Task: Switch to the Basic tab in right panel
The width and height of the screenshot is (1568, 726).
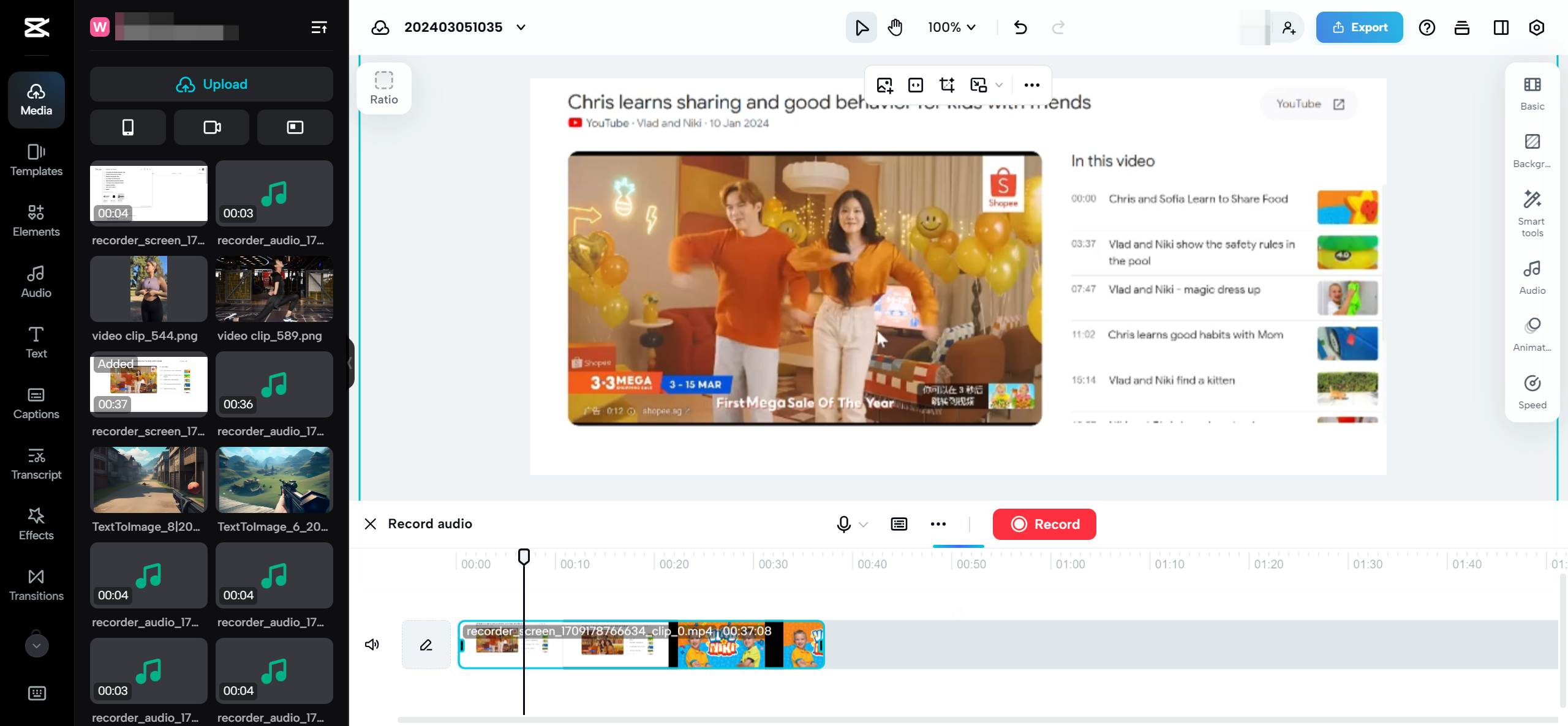Action: 1531,93
